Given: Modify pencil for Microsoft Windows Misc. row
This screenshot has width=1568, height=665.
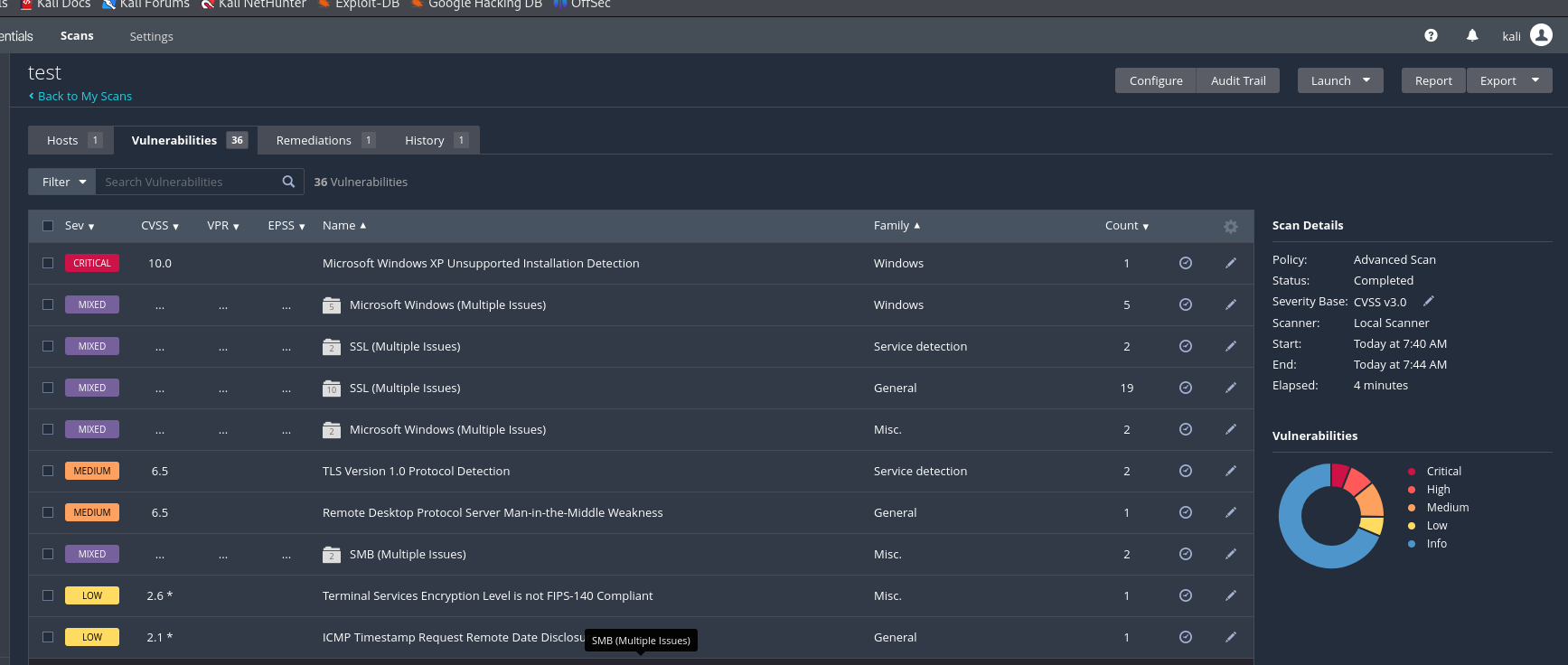Looking at the screenshot, I should pos(1231,429).
